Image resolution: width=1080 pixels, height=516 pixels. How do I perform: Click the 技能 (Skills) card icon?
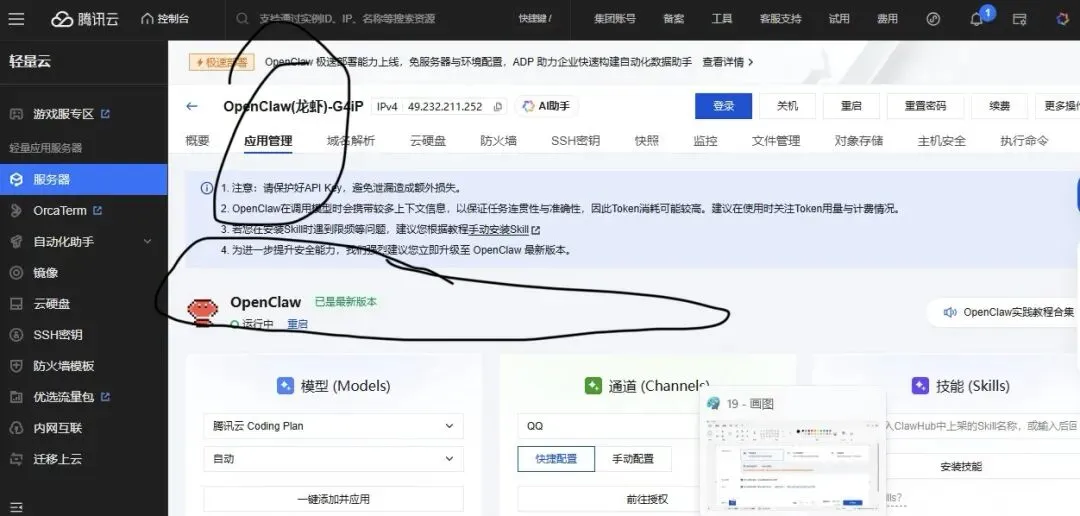(x=920, y=386)
